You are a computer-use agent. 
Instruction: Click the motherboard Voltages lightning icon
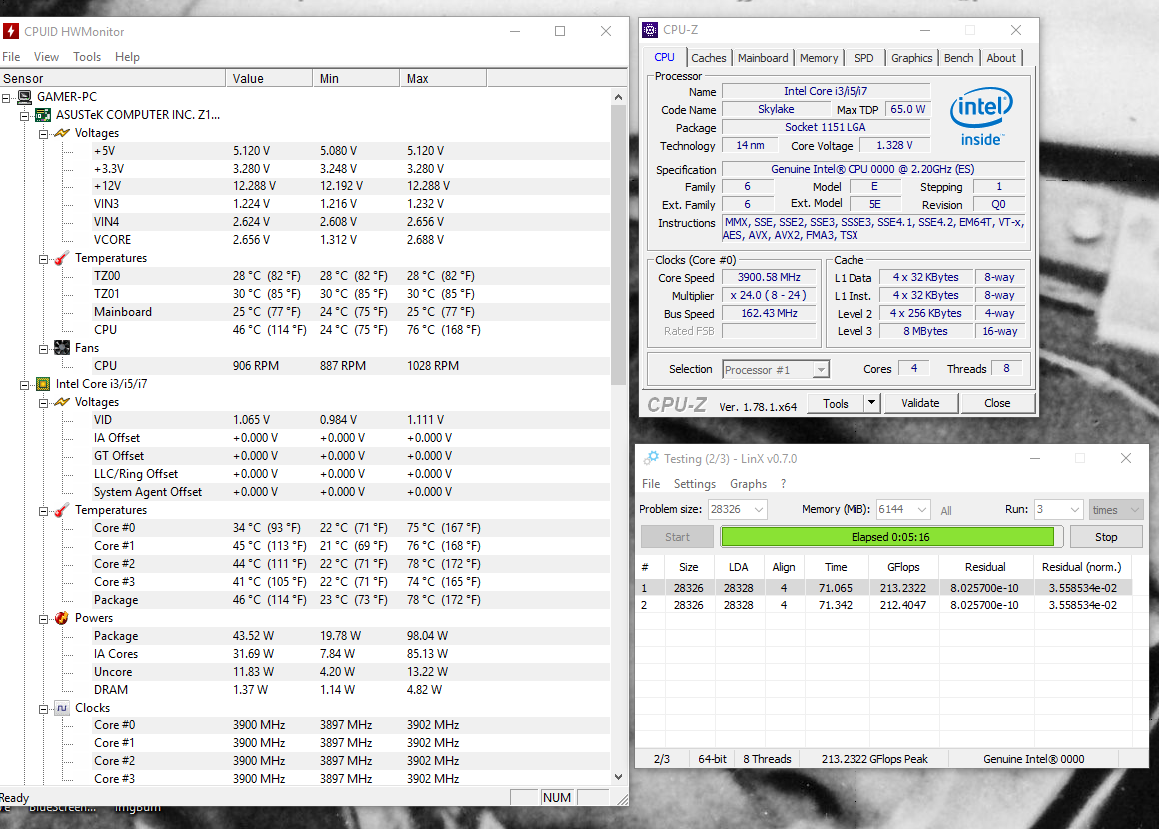coord(62,133)
